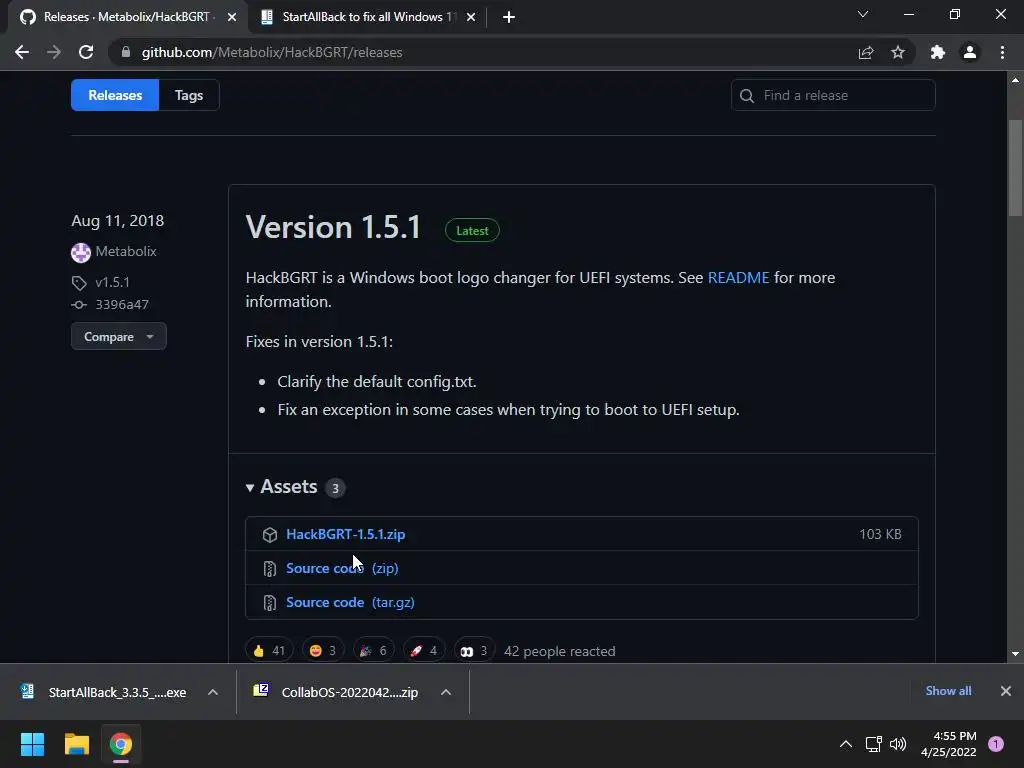The height and width of the screenshot is (768, 1024).
Task: Open the Chrome extensions puzzle icon
Action: (x=938, y=52)
